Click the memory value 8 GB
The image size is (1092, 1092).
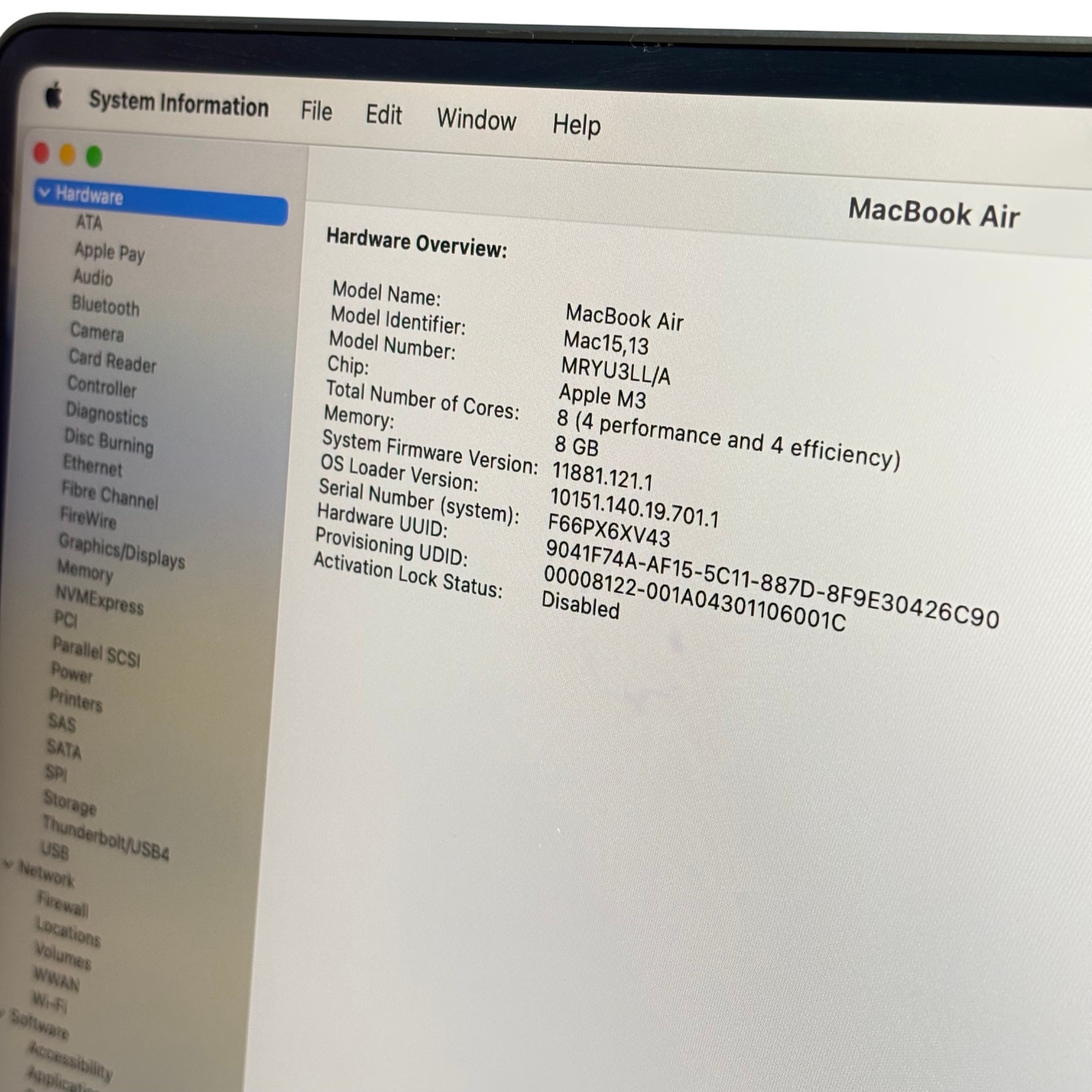576,446
